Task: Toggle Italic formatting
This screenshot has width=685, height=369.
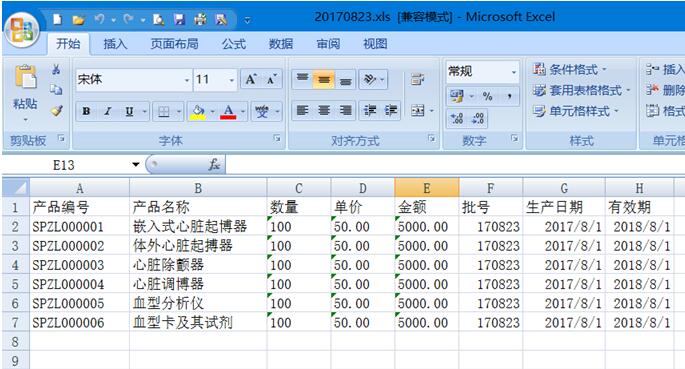Action: coord(107,111)
